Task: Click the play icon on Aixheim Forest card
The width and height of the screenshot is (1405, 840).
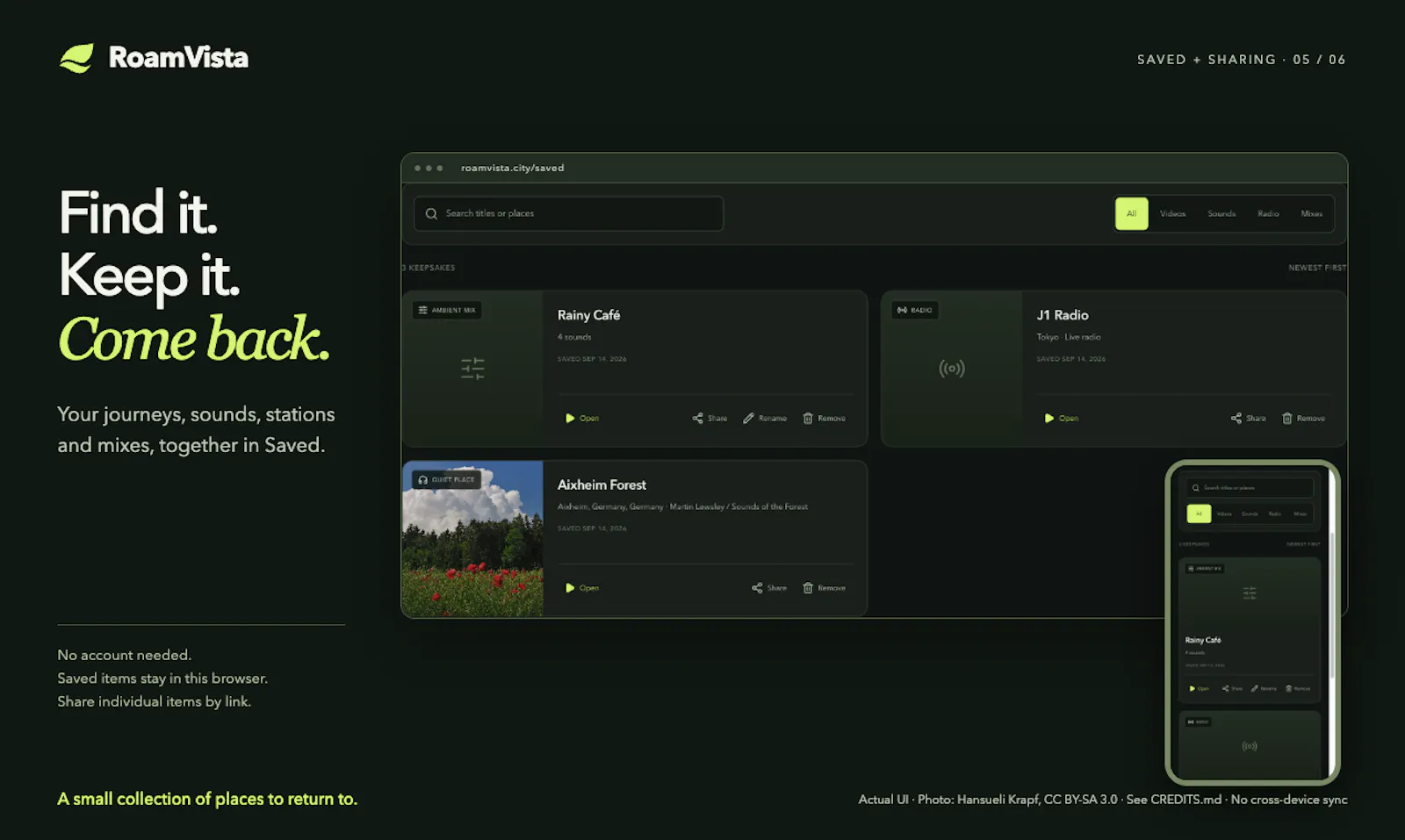Action: (x=570, y=587)
